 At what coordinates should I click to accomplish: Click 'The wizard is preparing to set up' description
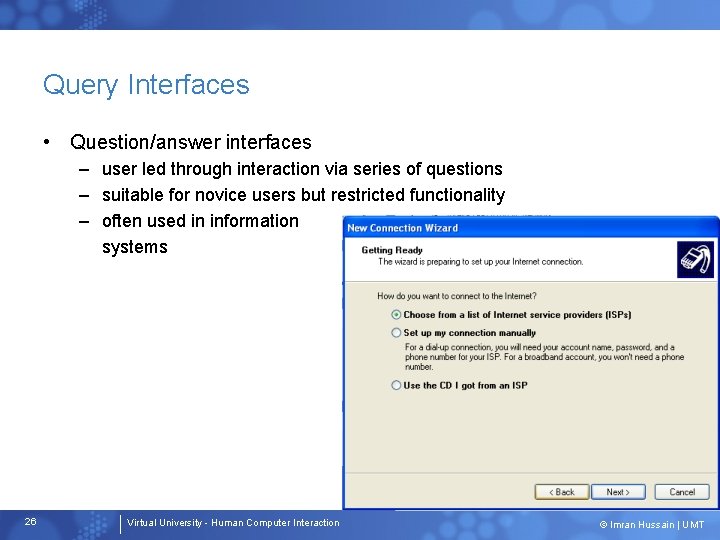(481, 262)
